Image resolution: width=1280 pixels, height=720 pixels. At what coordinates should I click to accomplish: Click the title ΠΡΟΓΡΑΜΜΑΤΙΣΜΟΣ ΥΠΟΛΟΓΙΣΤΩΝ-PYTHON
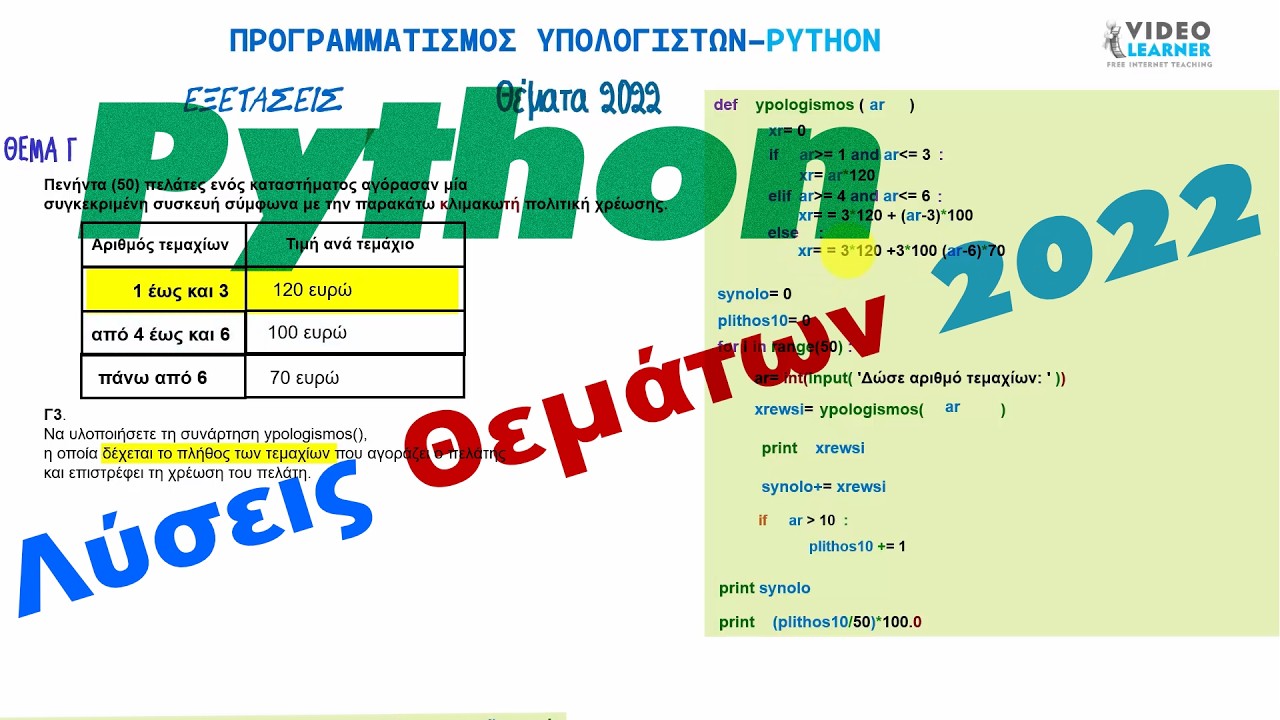555,41
